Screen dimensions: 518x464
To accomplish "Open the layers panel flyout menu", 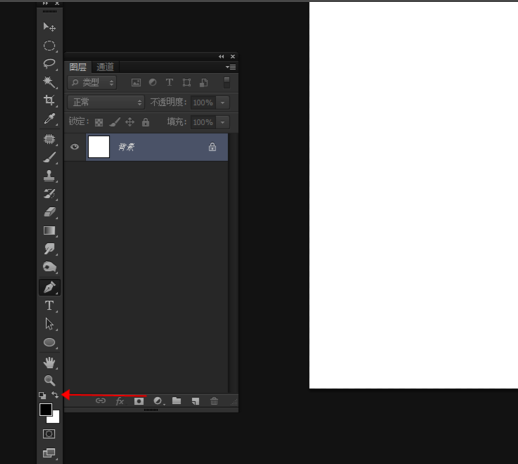I will (x=231, y=67).
